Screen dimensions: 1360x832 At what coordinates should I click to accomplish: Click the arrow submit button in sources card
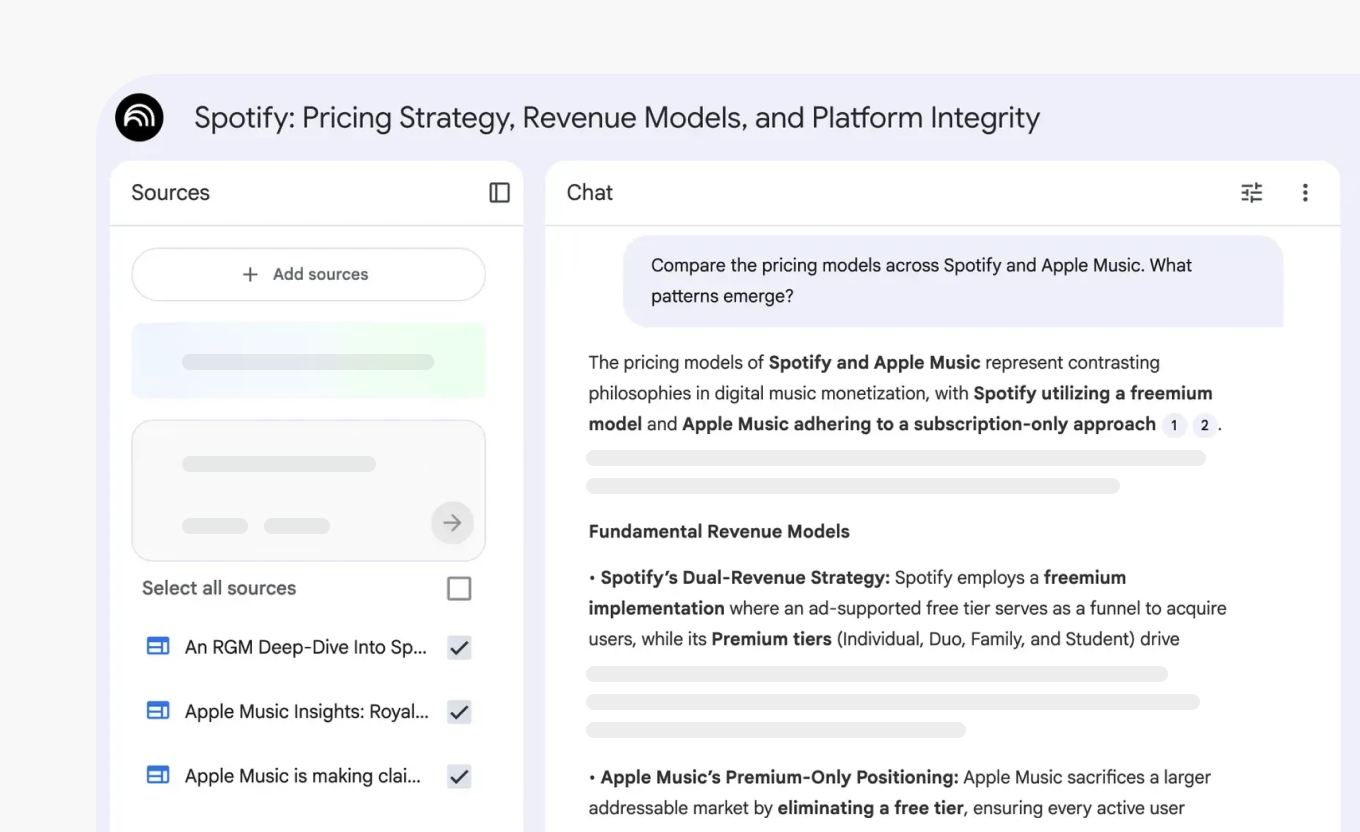click(x=452, y=522)
